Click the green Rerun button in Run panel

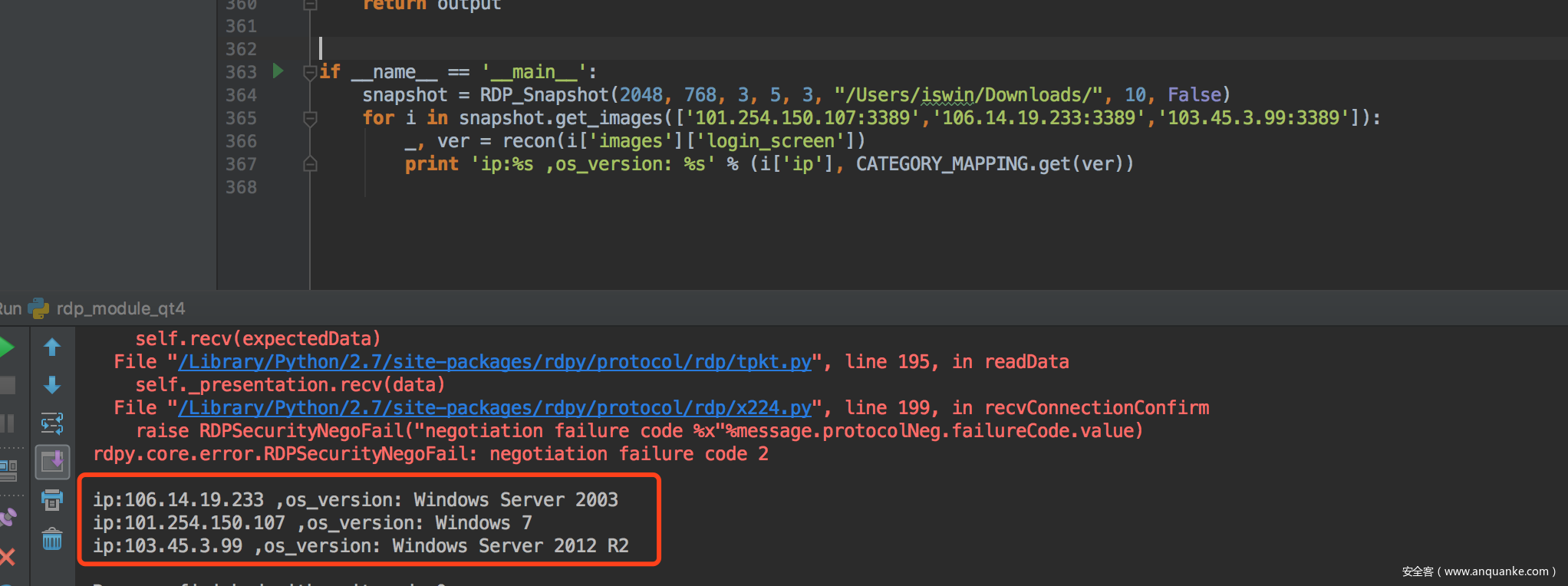coord(6,347)
